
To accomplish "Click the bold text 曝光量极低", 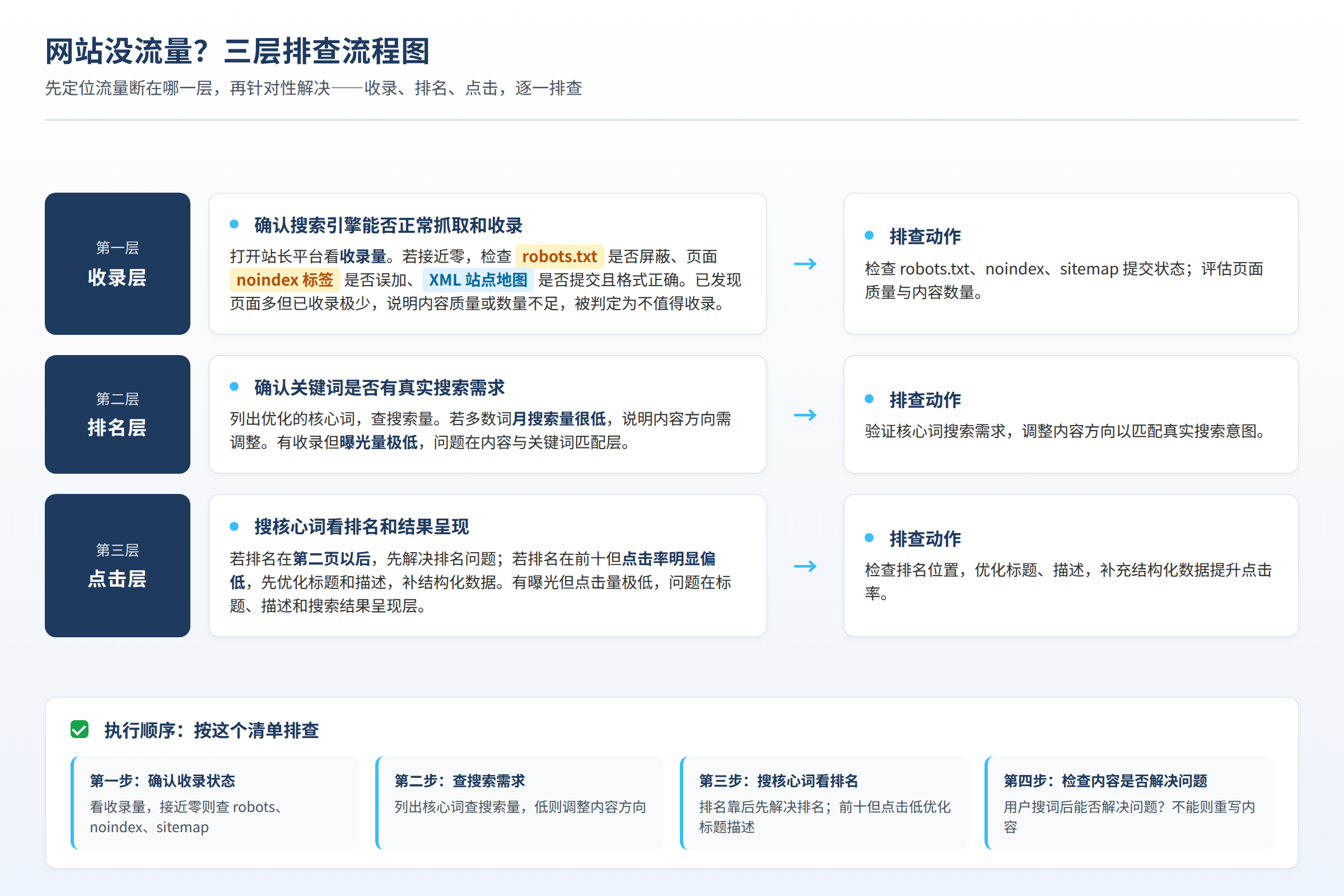I will click(379, 442).
